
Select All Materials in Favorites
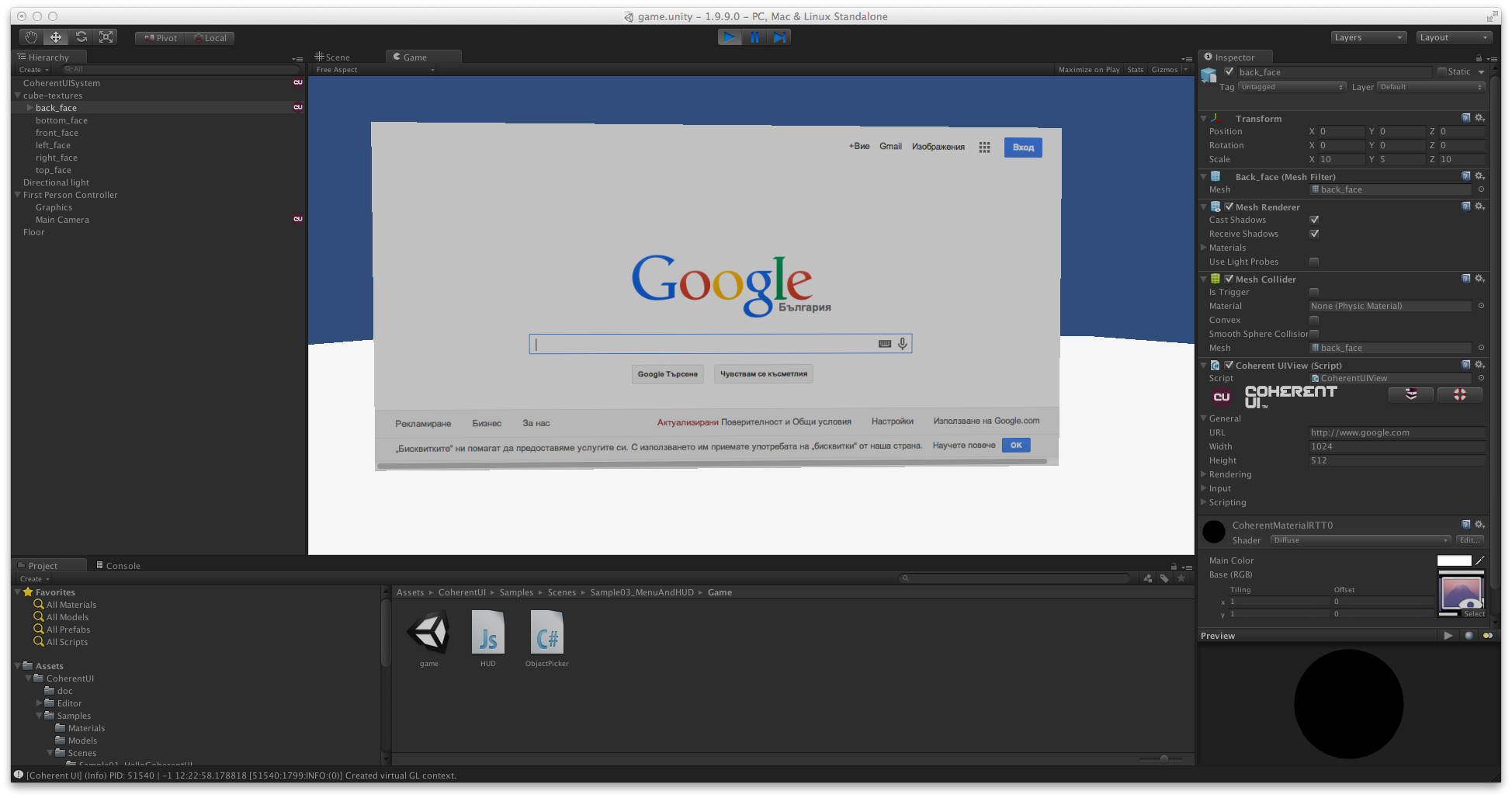71,605
